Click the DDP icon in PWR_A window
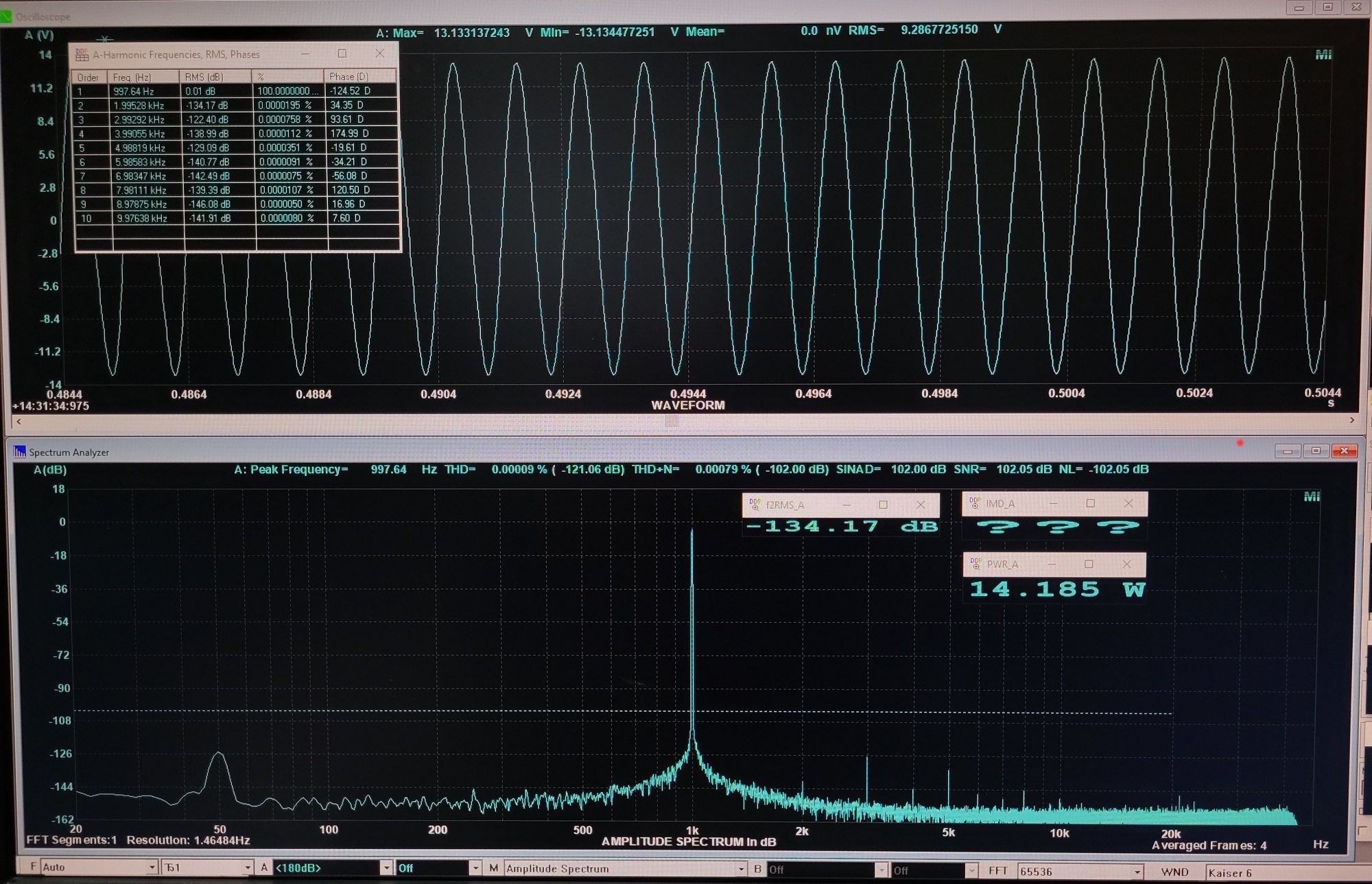The width and height of the screenshot is (1372, 884). [x=975, y=564]
